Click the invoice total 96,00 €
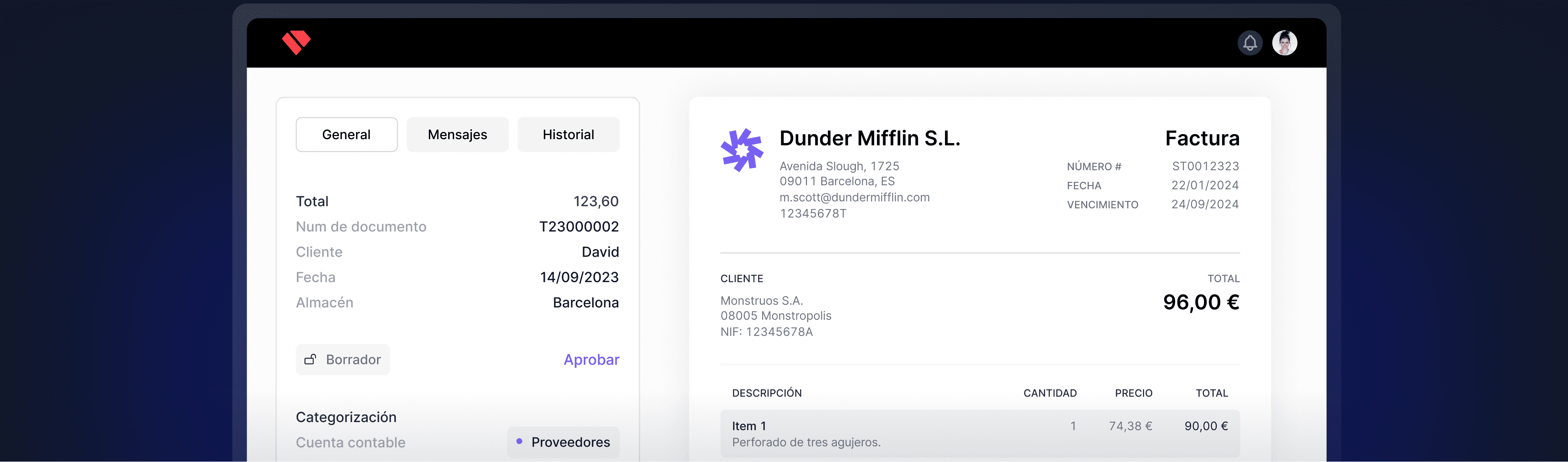 pos(1201,302)
